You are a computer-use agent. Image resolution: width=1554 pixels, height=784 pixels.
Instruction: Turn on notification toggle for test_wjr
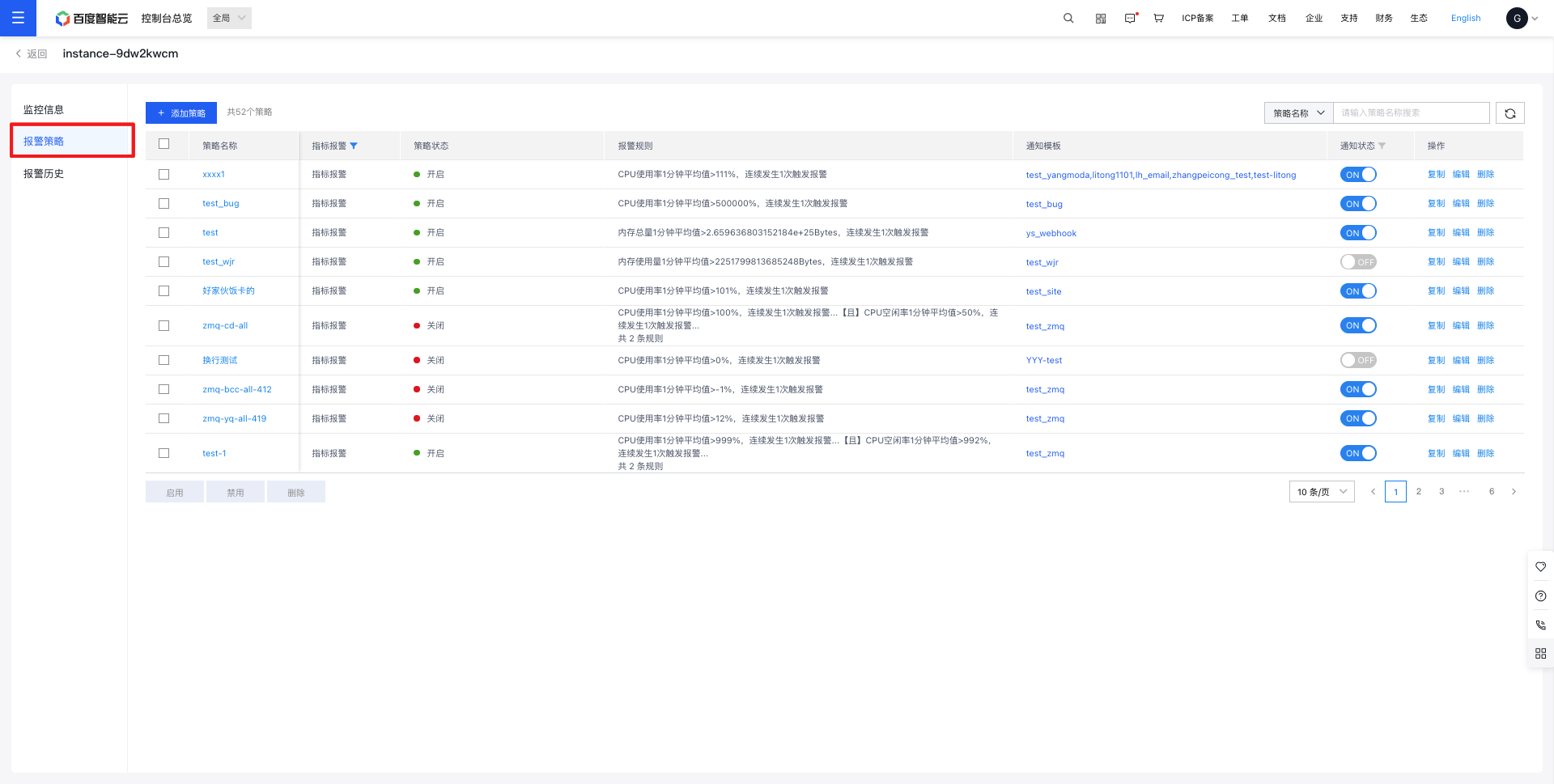coord(1358,262)
